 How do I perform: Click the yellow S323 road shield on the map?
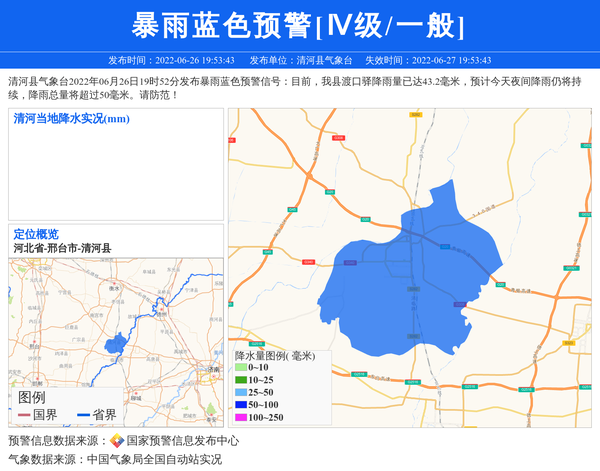click(569, 343)
